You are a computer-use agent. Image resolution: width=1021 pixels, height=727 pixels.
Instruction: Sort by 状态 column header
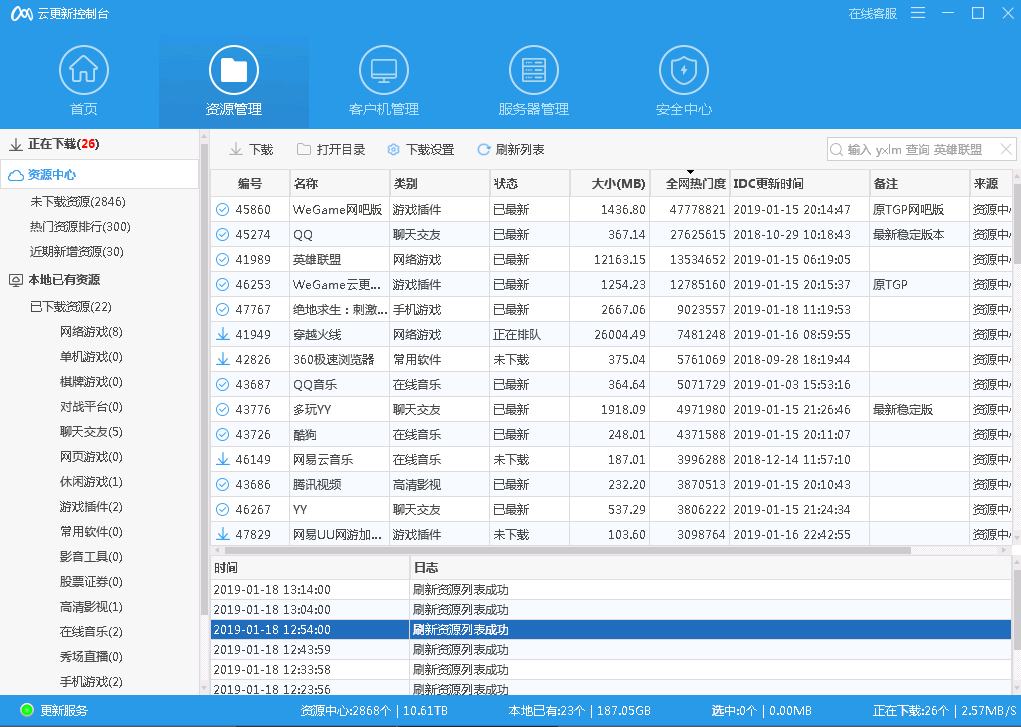pyautogui.click(x=530, y=184)
